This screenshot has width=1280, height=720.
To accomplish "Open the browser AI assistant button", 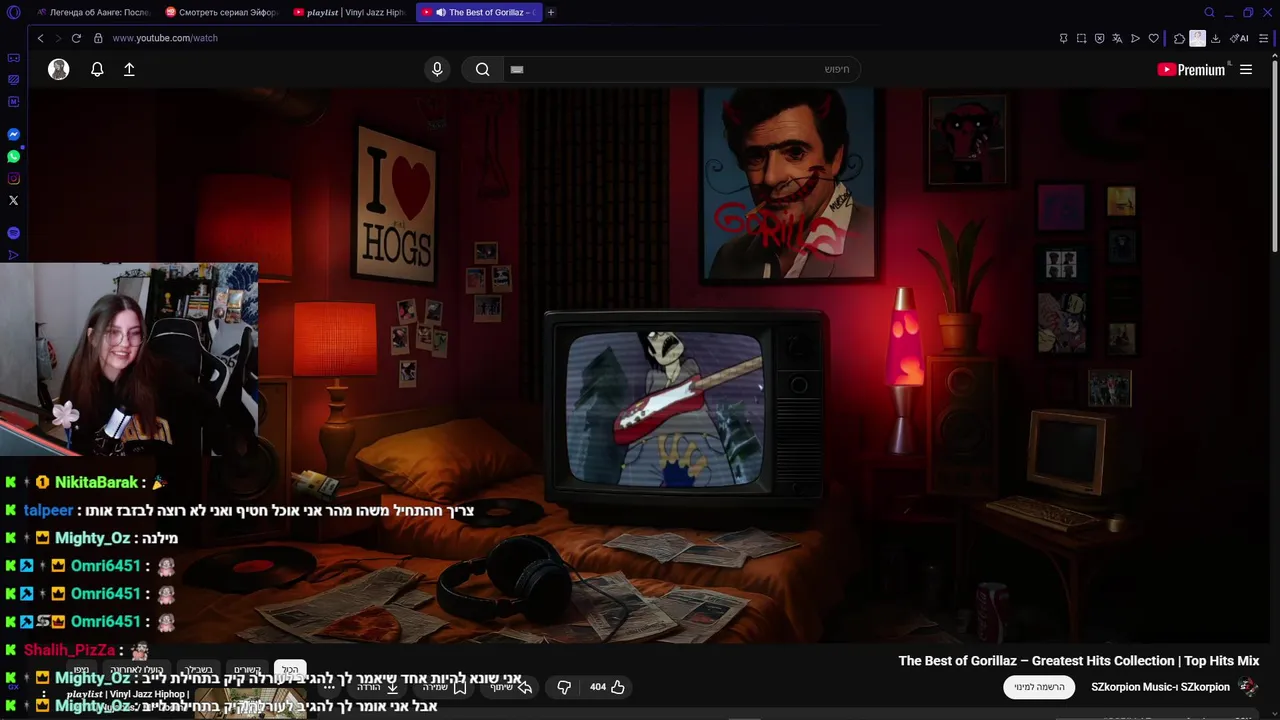I will click(x=1240, y=38).
